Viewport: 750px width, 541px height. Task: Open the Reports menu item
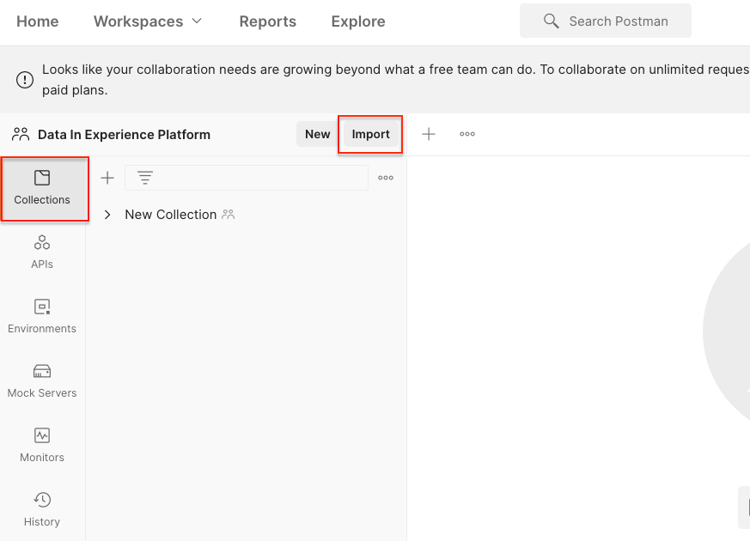268,22
